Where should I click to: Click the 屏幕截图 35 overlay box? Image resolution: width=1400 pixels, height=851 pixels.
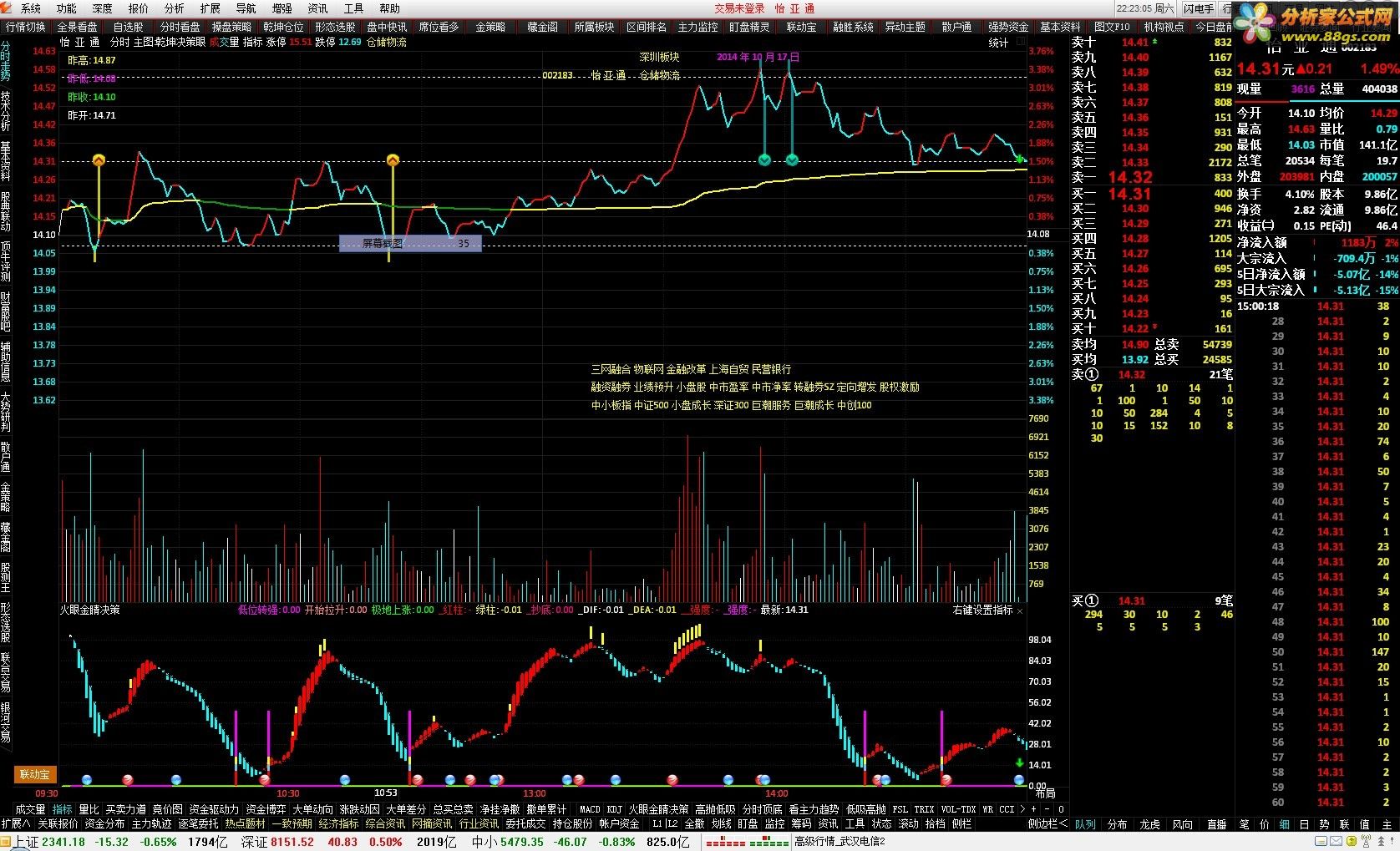point(410,244)
